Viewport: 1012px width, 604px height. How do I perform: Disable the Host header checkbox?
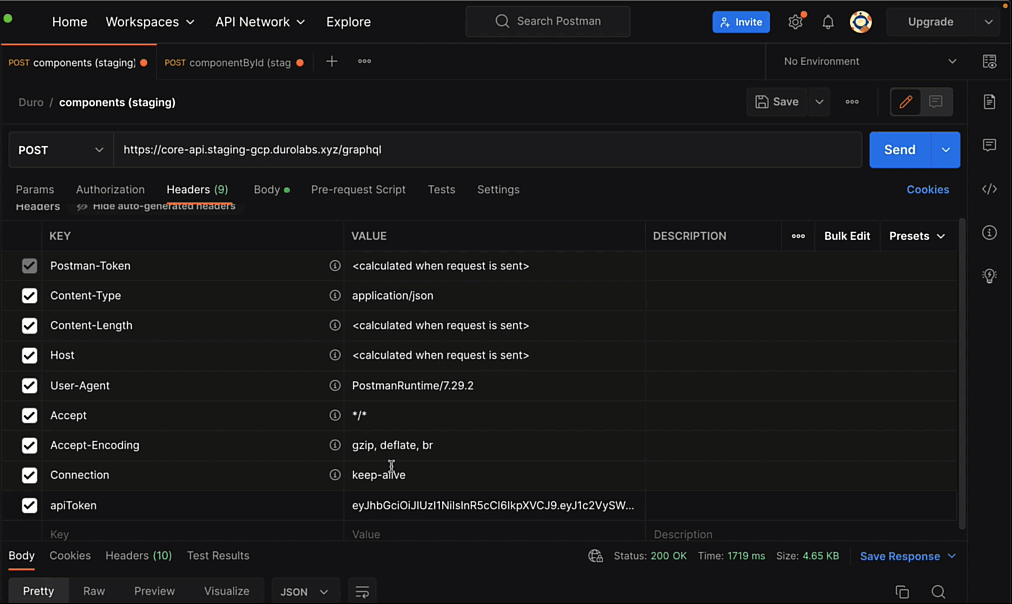click(x=29, y=356)
